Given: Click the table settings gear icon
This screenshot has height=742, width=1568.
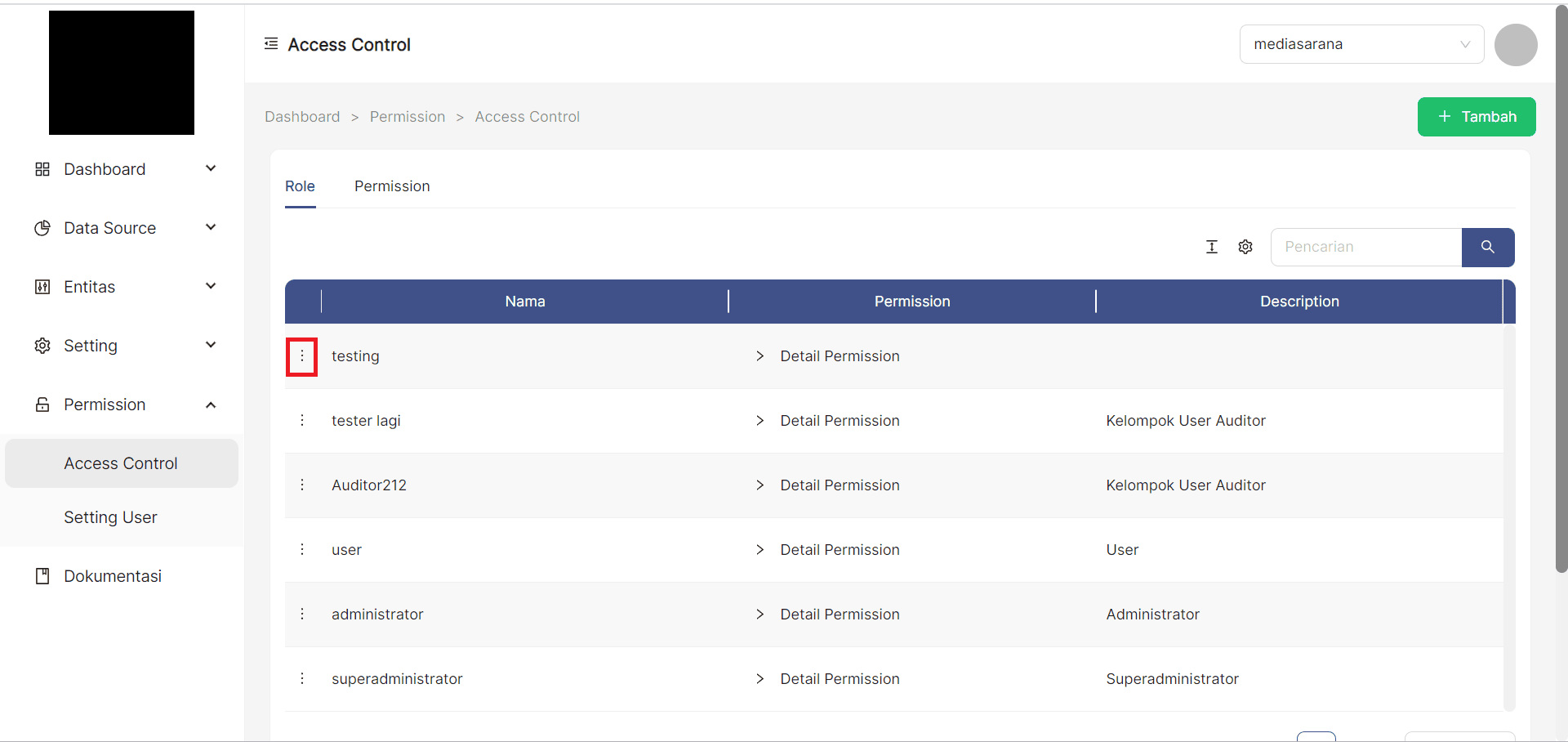Looking at the screenshot, I should coord(1245,247).
